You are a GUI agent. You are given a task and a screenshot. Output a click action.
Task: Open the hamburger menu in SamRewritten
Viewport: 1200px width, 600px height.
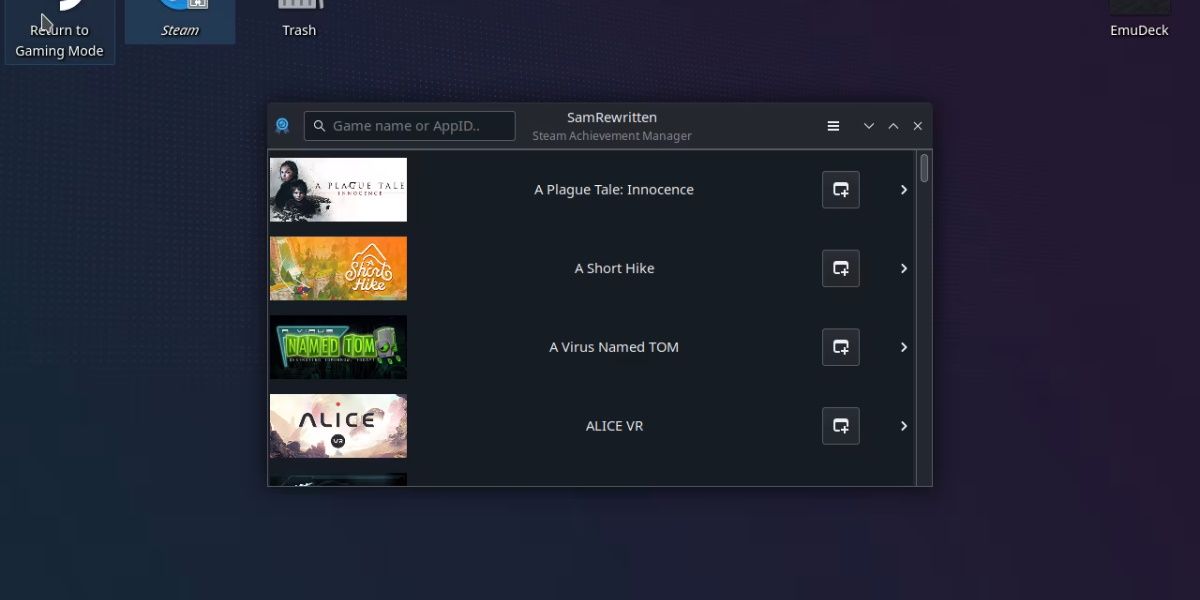833,126
